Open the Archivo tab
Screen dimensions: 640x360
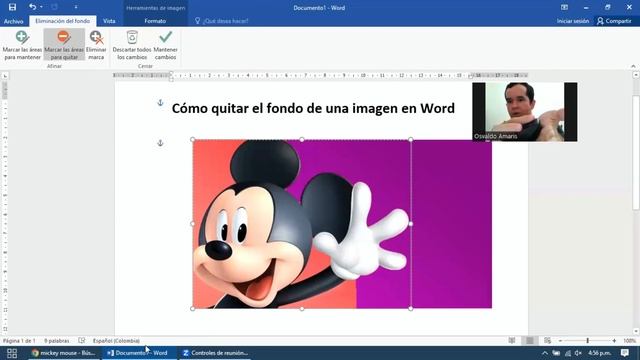coord(13,21)
